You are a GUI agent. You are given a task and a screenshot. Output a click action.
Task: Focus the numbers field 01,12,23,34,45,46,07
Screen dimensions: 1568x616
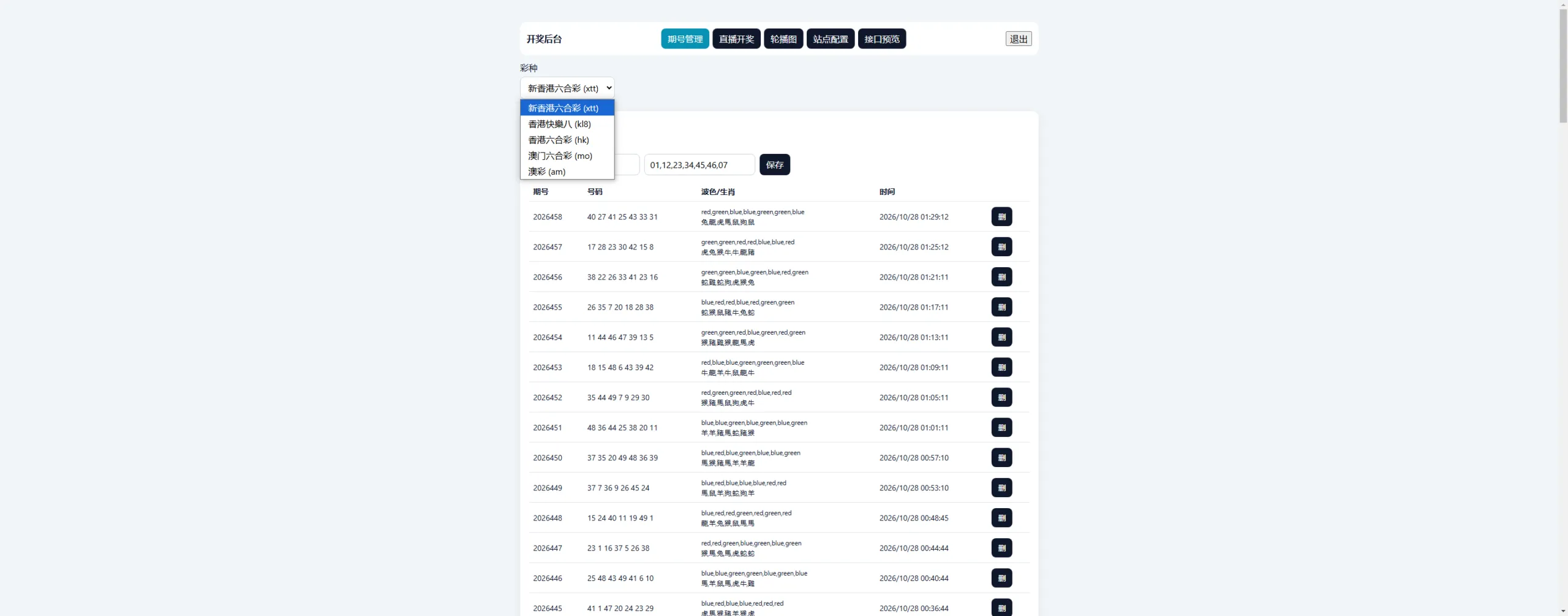point(699,164)
